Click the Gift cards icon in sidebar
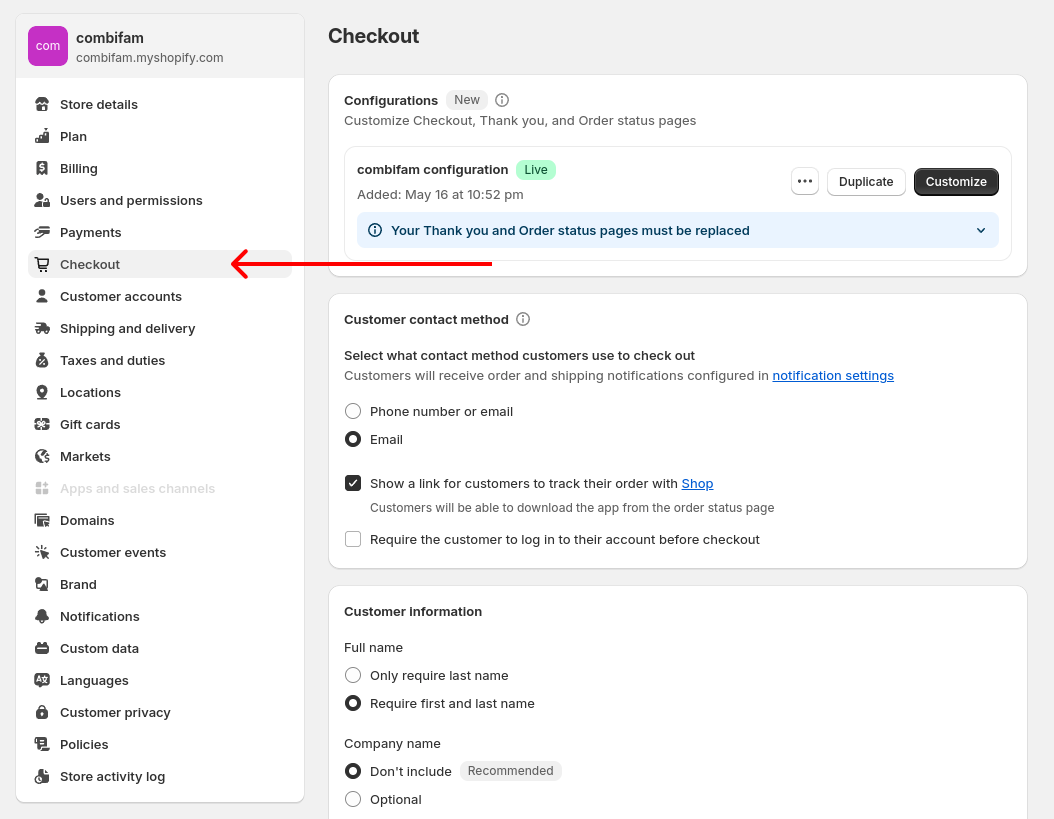Viewport: 1054px width, 819px height. (42, 425)
